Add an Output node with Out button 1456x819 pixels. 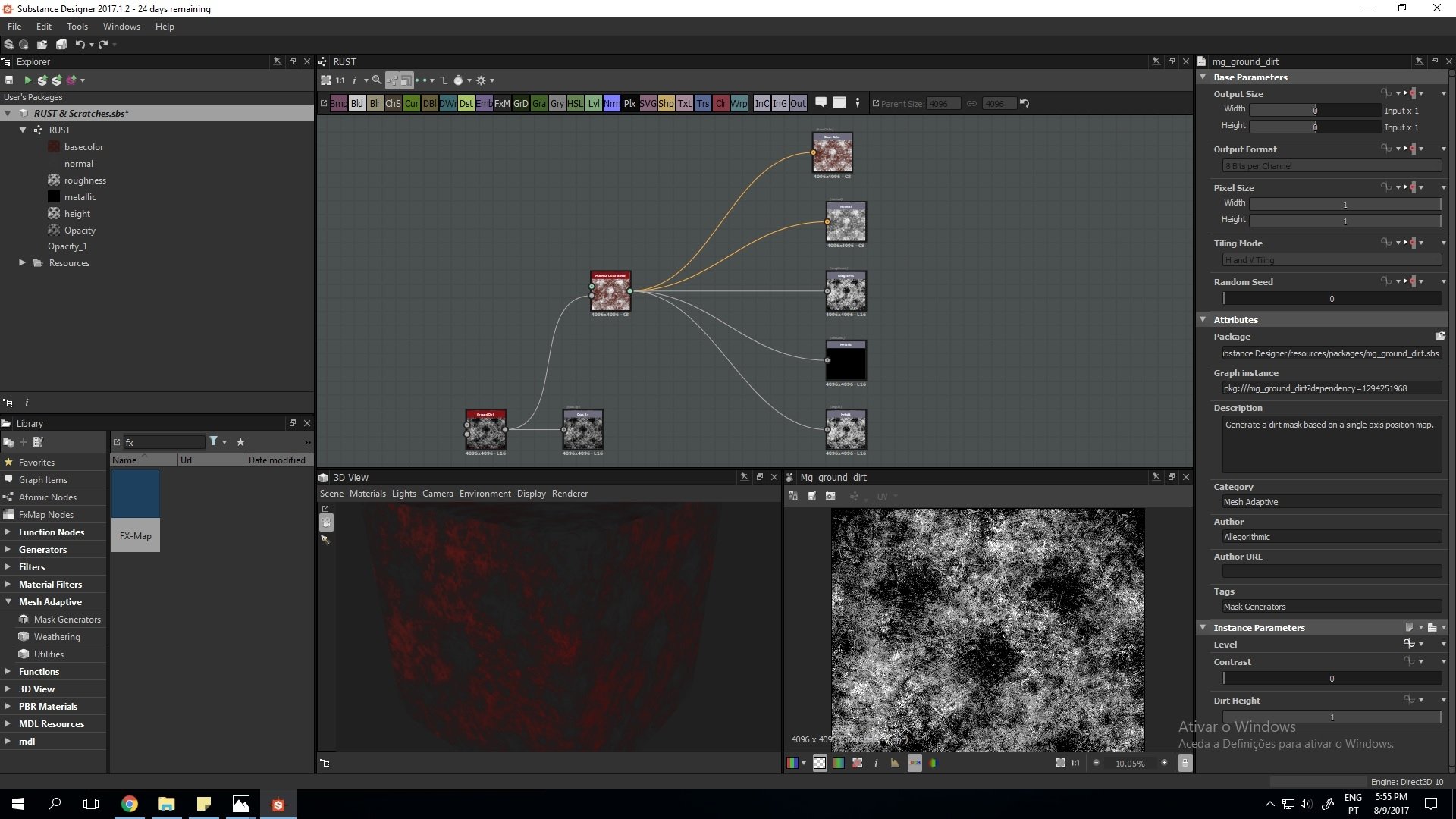(x=799, y=104)
